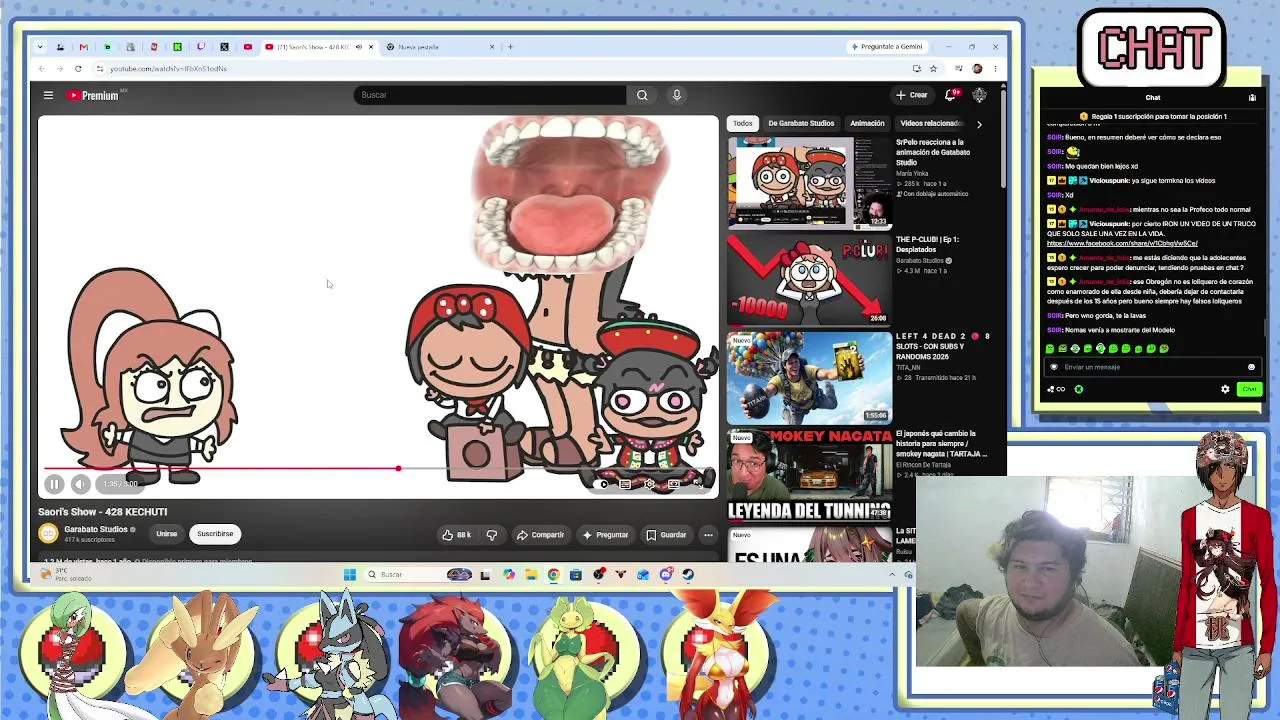Open File Explorer from the taskbar
The height and width of the screenshot is (720, 1280).
[x=531, y=575]
